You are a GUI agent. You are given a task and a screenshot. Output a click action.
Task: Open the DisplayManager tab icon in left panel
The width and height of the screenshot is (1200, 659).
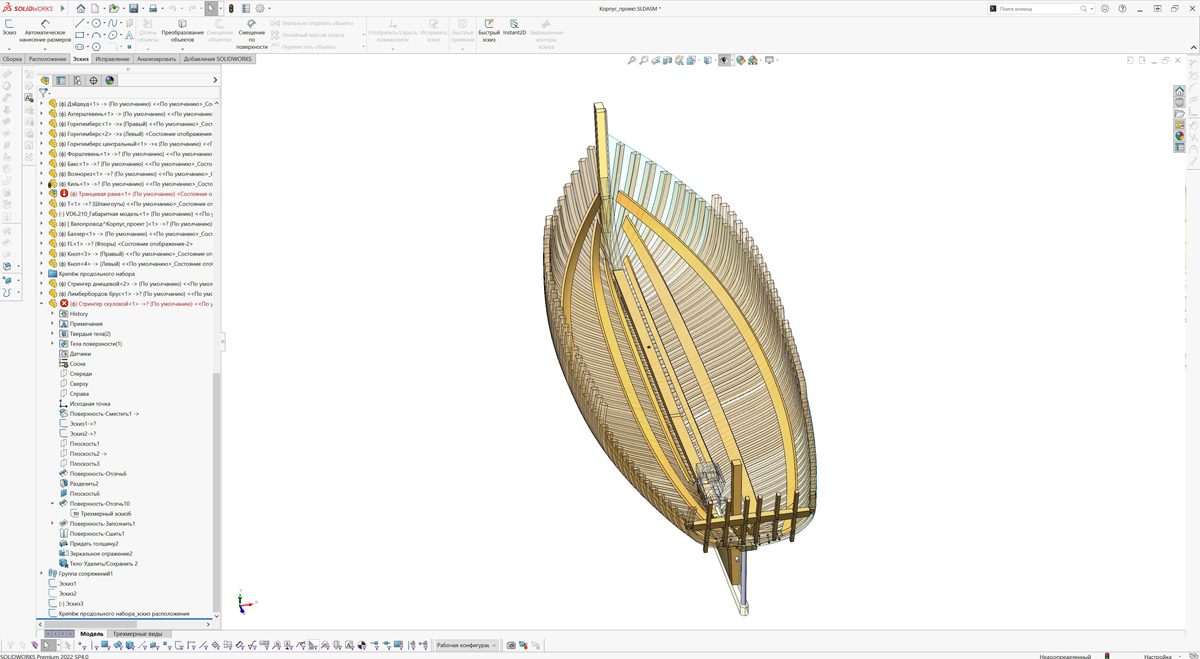(x=109, y=81)
